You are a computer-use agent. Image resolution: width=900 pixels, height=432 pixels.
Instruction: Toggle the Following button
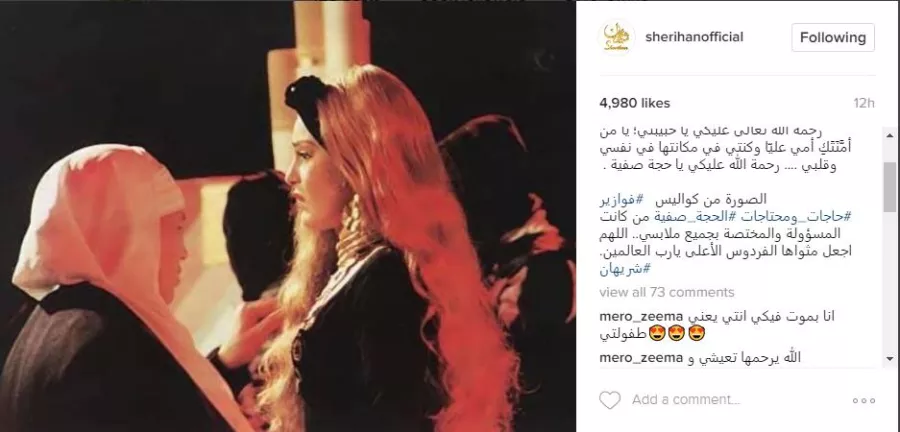click(833, 38)
